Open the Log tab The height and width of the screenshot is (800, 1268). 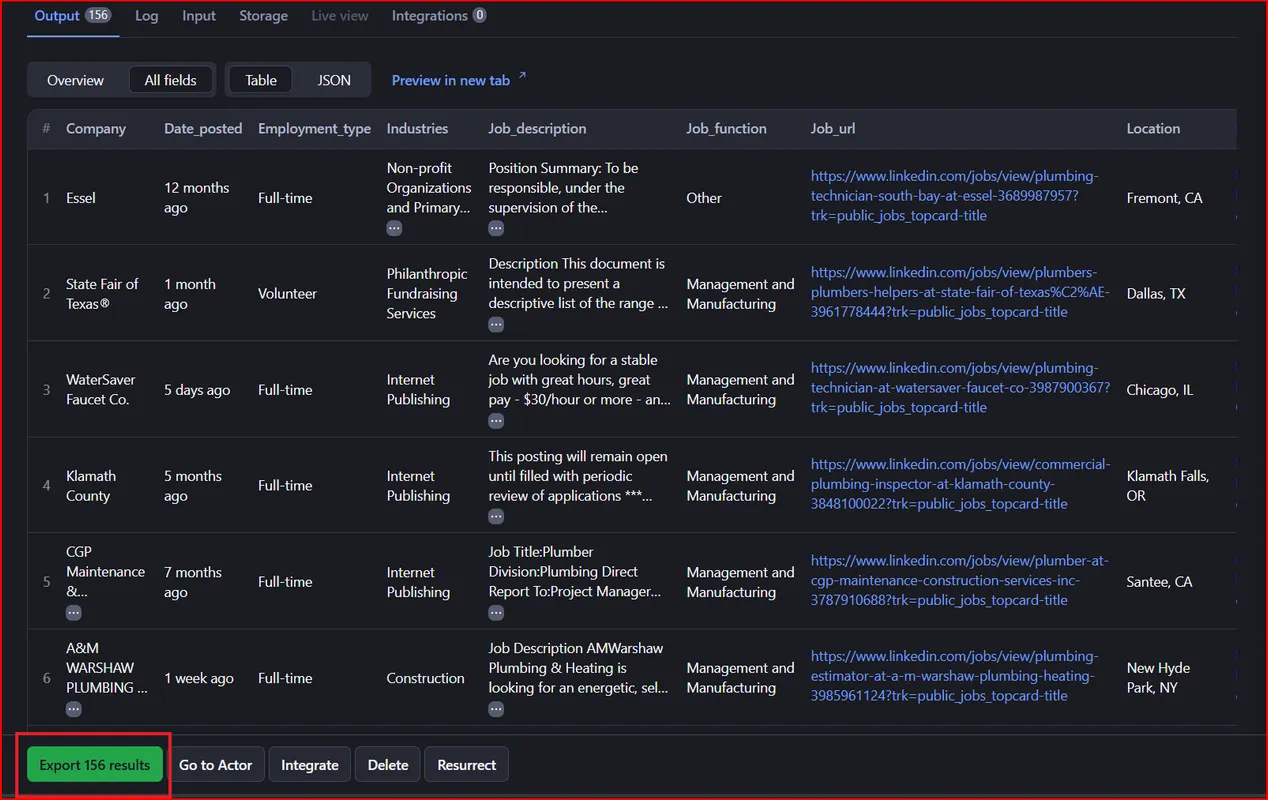coord(146,16)
